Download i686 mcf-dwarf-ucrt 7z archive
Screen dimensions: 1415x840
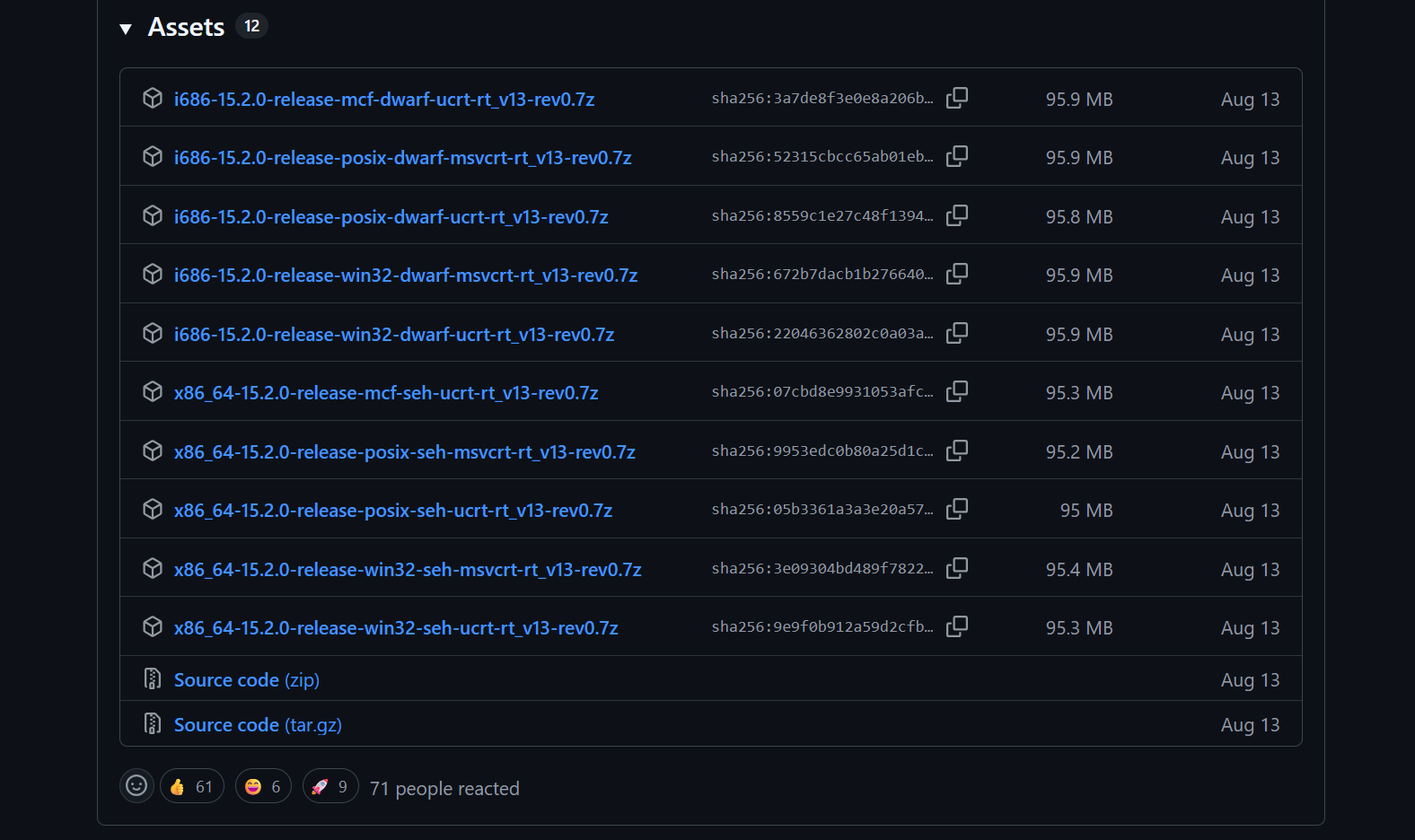point(383,100)
